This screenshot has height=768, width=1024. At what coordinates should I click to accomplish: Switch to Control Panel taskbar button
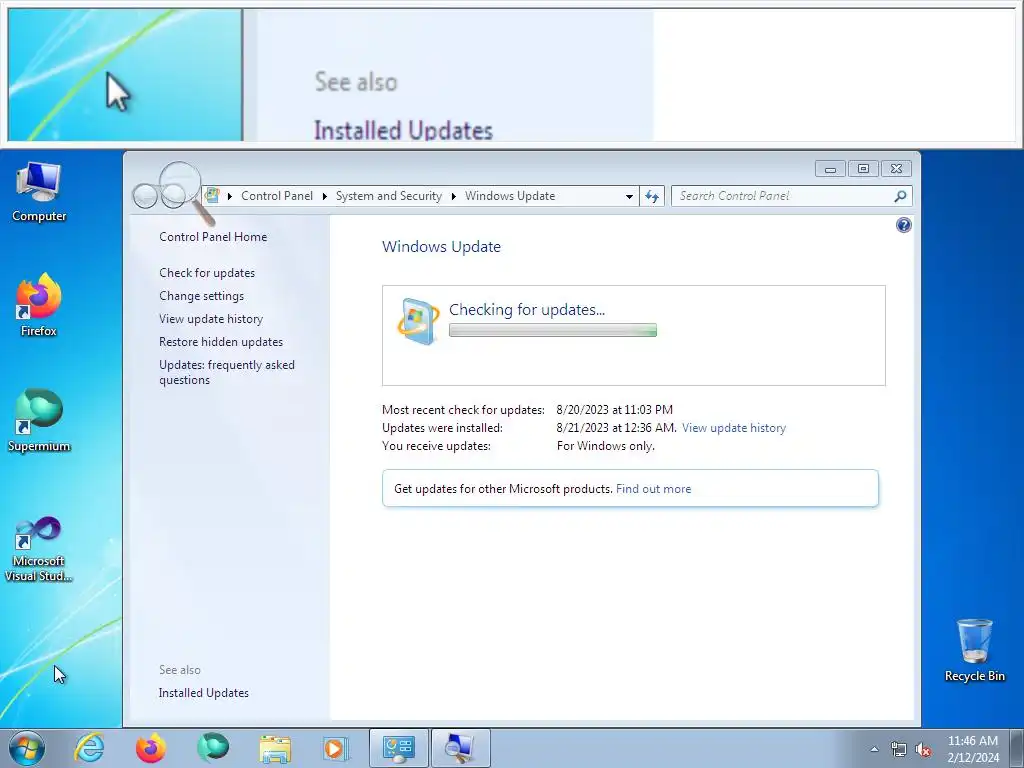point(398,748)
